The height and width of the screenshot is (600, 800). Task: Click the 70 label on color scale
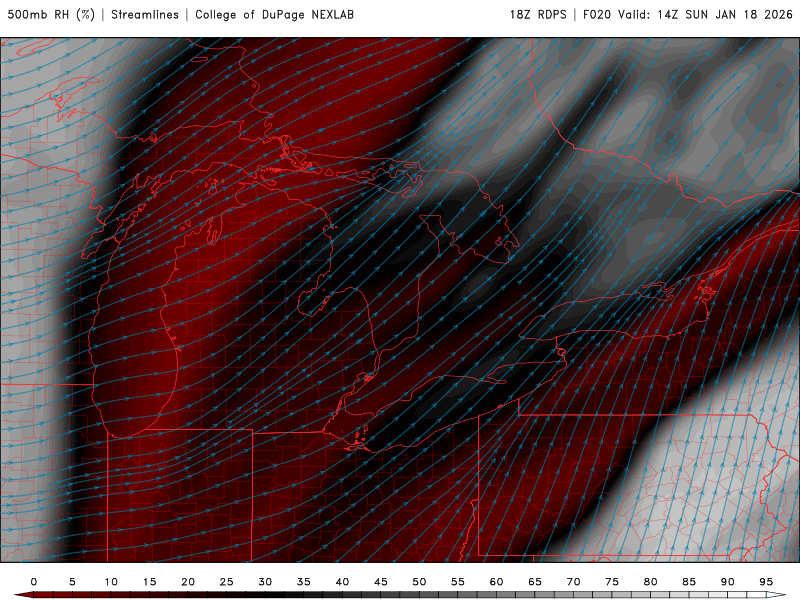573,582
